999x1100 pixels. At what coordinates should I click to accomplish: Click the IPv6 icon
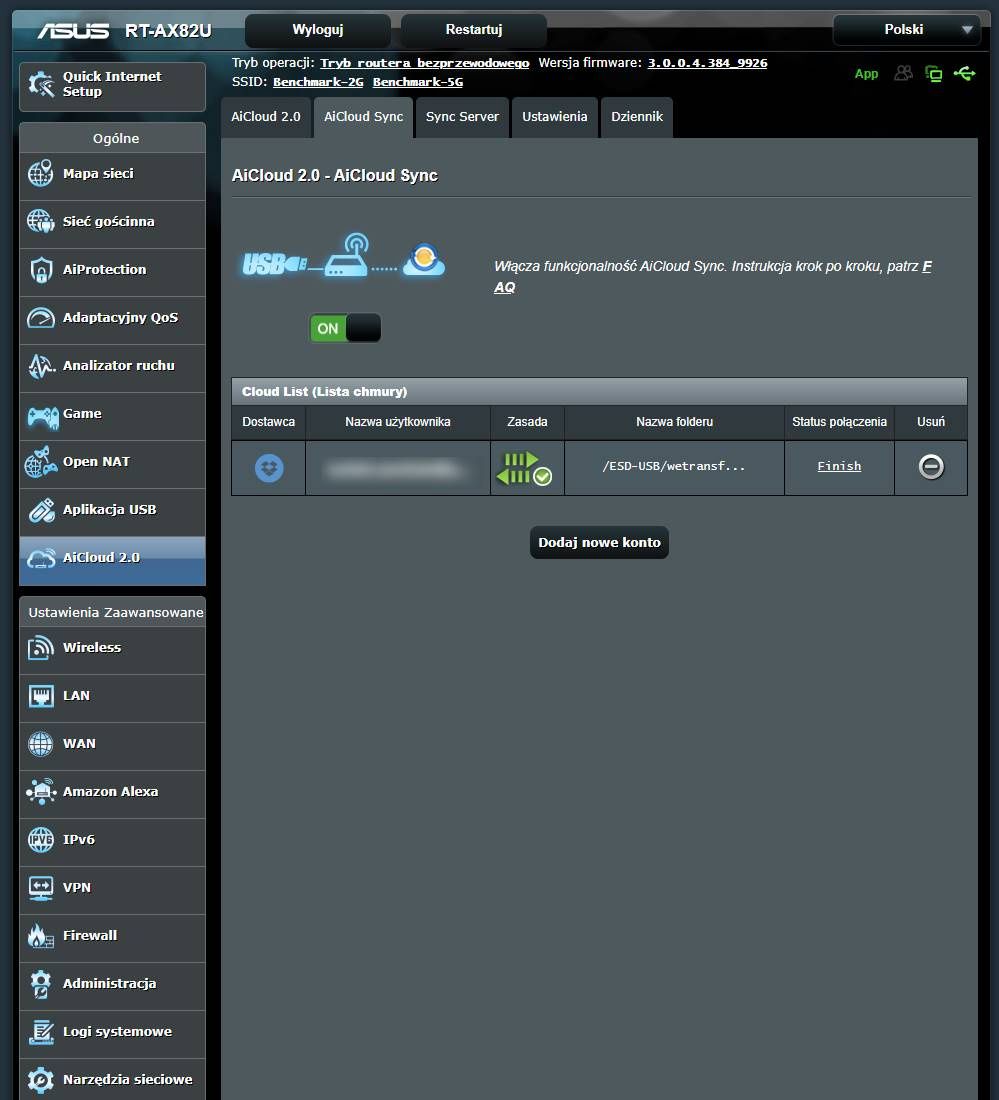pos(41,840)
